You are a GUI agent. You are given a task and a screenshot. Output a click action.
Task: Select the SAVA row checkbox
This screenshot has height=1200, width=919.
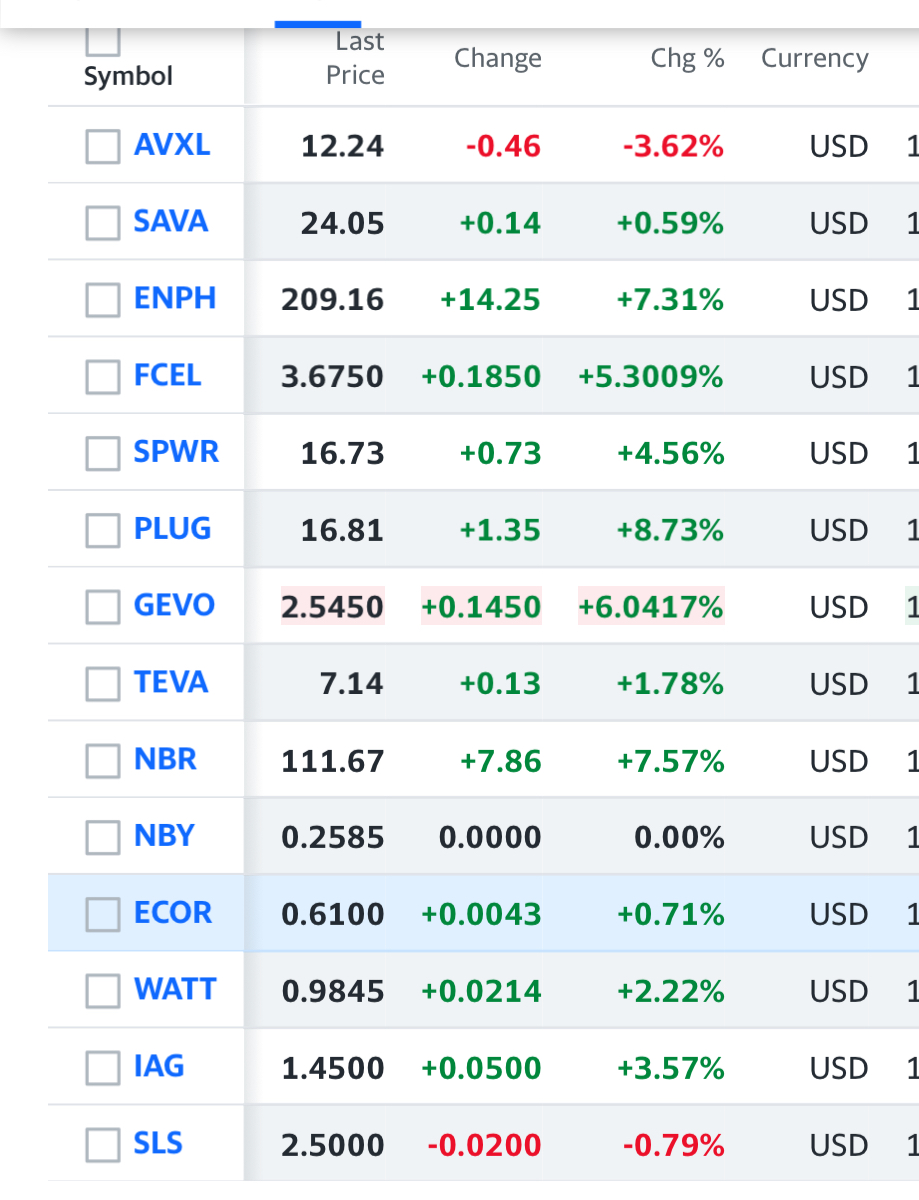click(102, 223)
